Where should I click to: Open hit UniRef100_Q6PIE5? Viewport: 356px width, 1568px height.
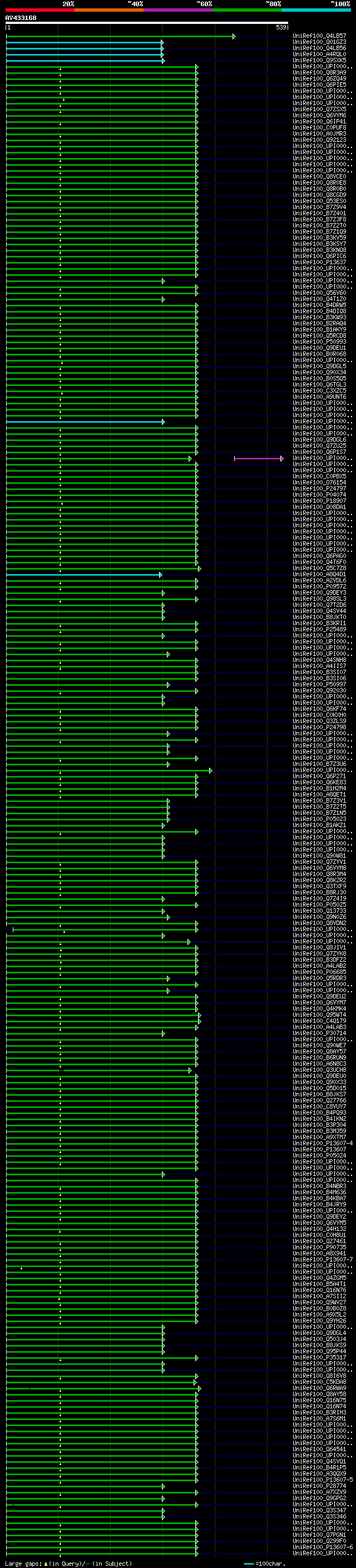click(319, 85)
